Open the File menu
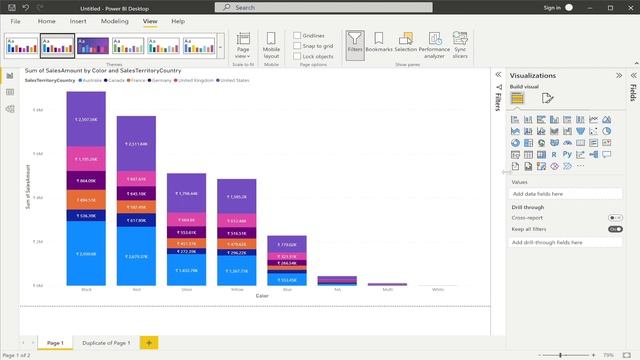Viewport: 640px width, 360px height. pyautogui.click(x=16, y=21)
